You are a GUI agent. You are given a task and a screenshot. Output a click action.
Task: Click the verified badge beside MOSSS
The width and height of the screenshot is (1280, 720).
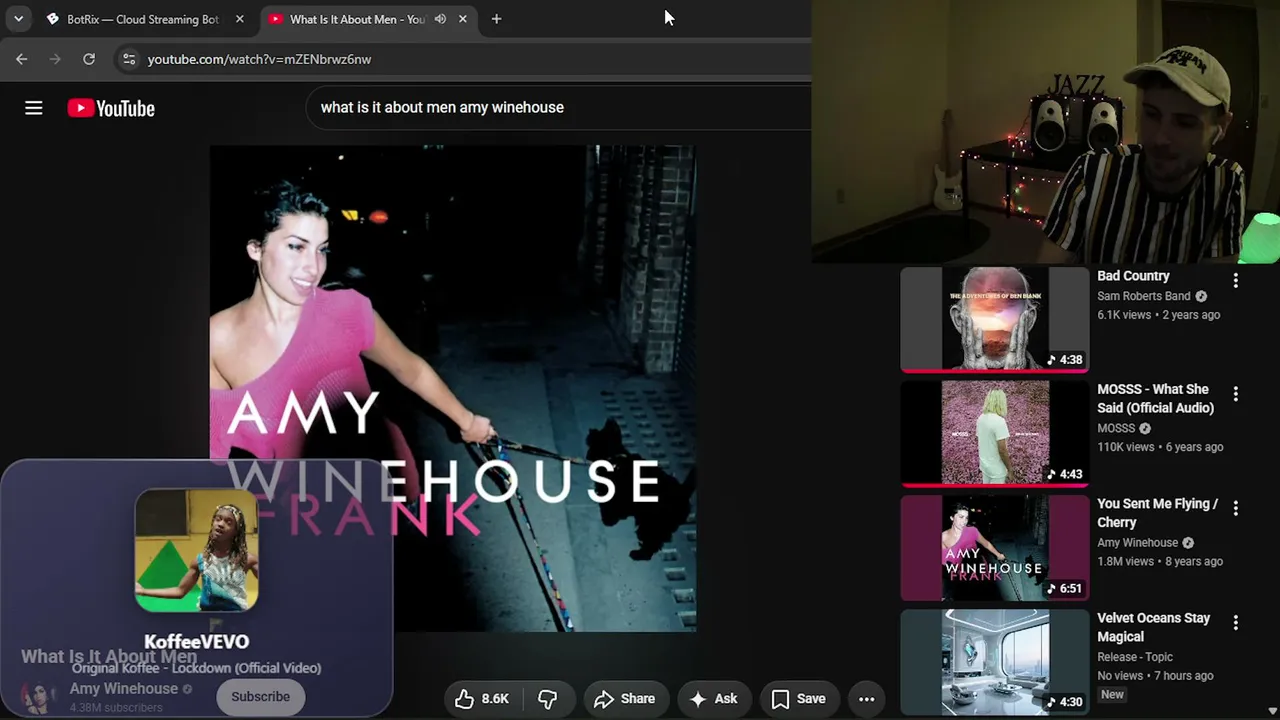1145,428
